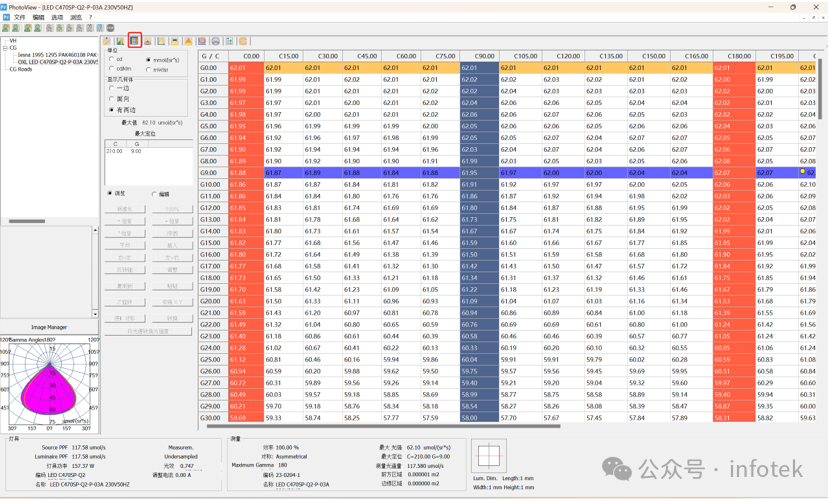Select the mmol(sr*s) unit radio button
The height and width of the screenshot is (502, 829).
pos(149,60)
